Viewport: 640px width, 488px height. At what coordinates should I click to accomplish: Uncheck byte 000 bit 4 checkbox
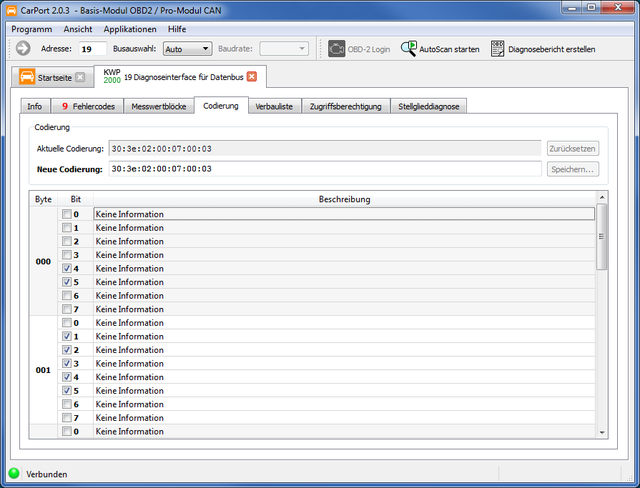click(x=67, y=268)
